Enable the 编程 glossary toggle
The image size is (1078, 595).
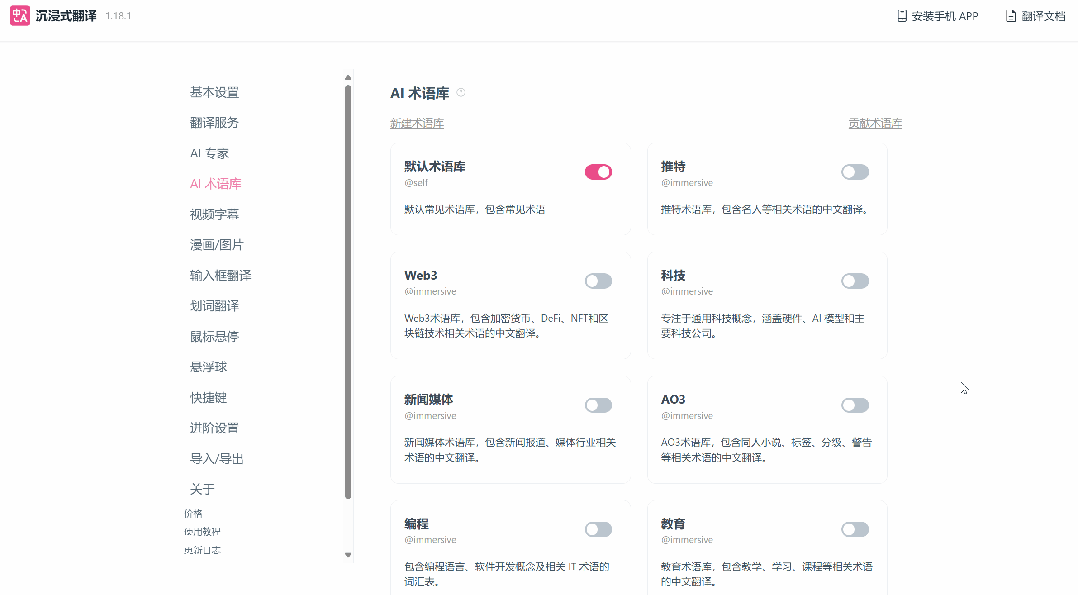coord(598,529)
